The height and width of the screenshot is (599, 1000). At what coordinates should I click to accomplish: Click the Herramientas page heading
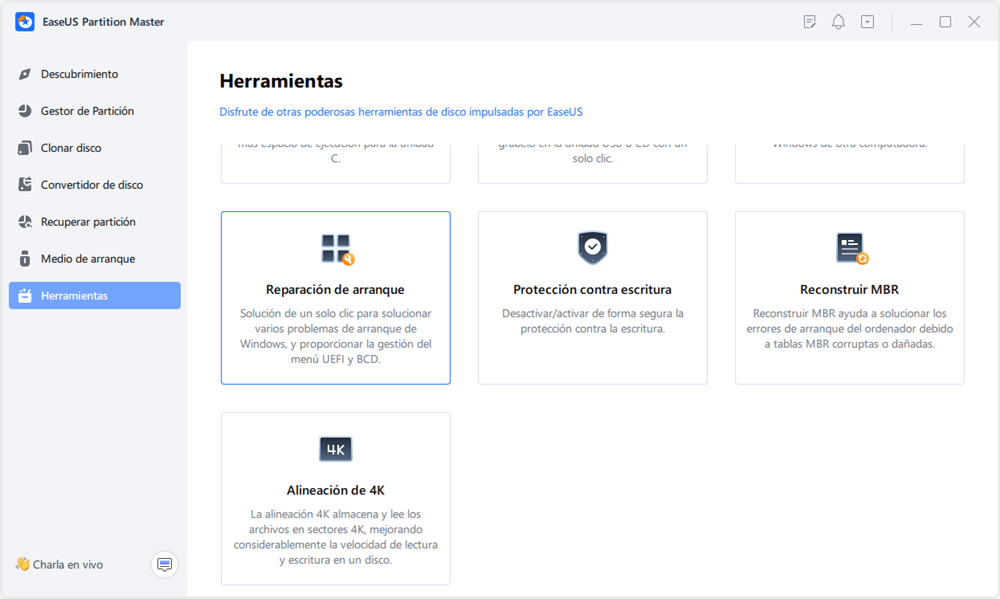click(x=281, y=81)
